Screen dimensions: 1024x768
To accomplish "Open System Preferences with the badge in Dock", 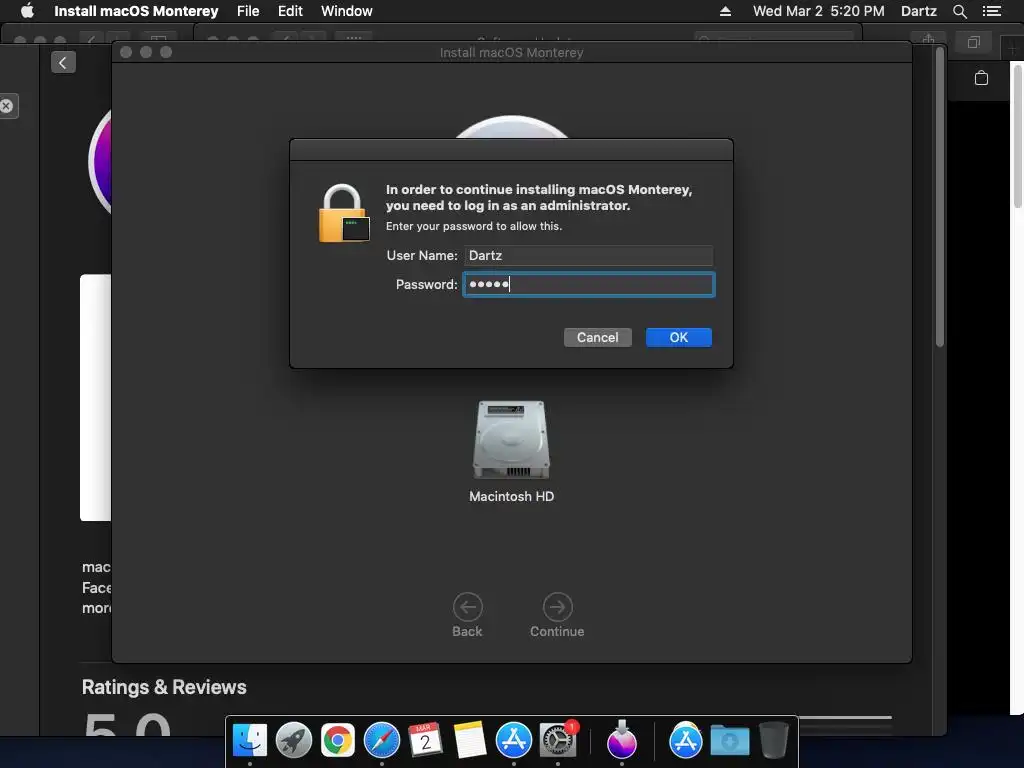I will pos(558,741).
